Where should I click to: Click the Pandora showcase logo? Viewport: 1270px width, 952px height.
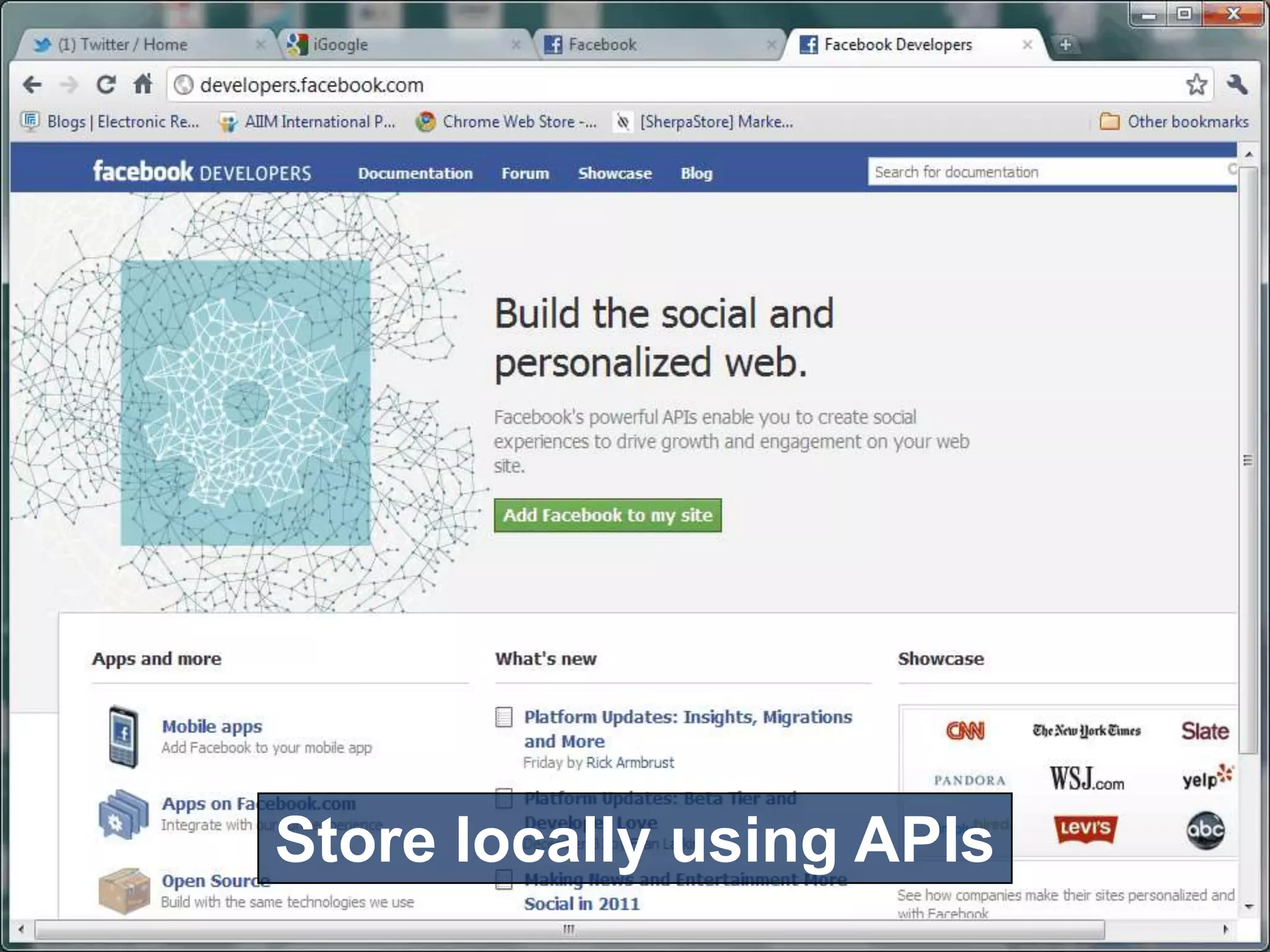[969, 780]
